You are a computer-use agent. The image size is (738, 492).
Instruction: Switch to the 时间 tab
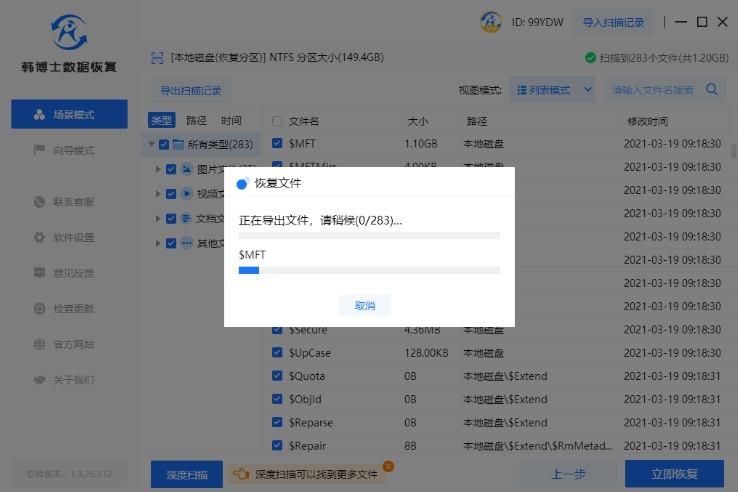(231, 120)
